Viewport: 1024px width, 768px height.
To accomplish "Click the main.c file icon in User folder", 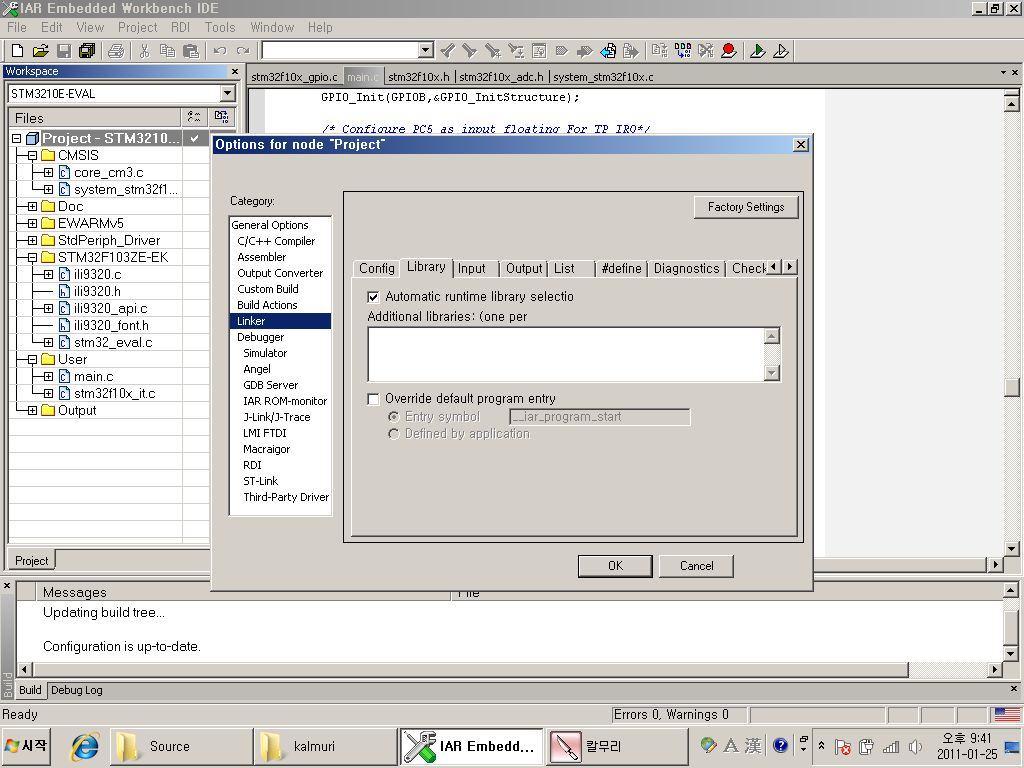I will coord(64,376).
